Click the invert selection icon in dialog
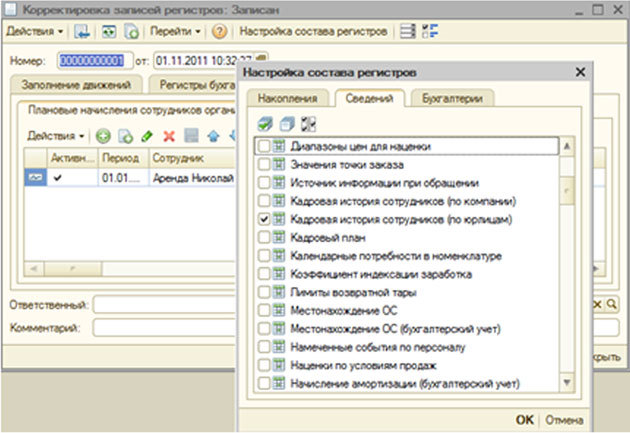This screenshot has height=433, width=630. tap(307, 124)
